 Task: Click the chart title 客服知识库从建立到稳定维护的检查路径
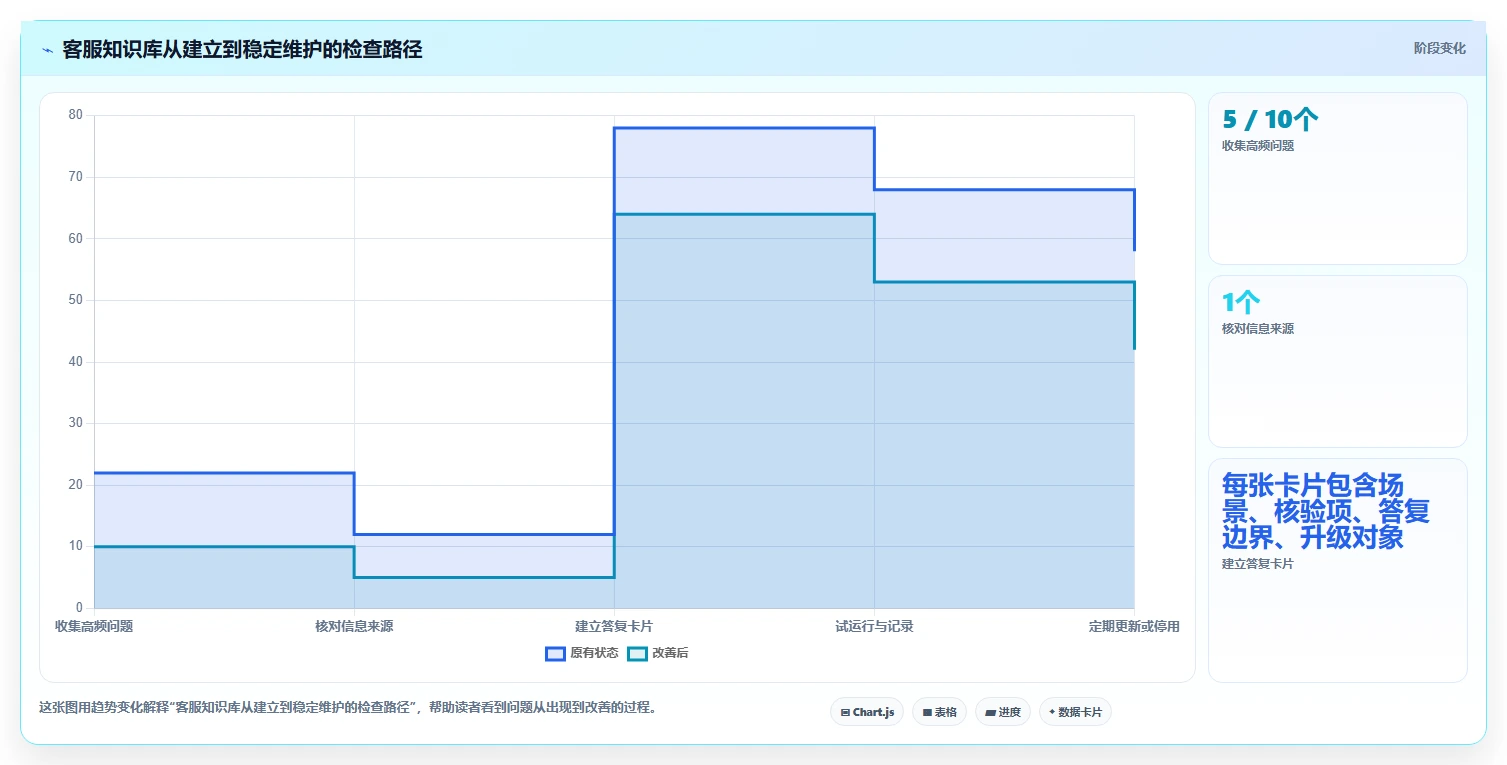point(242,50)
